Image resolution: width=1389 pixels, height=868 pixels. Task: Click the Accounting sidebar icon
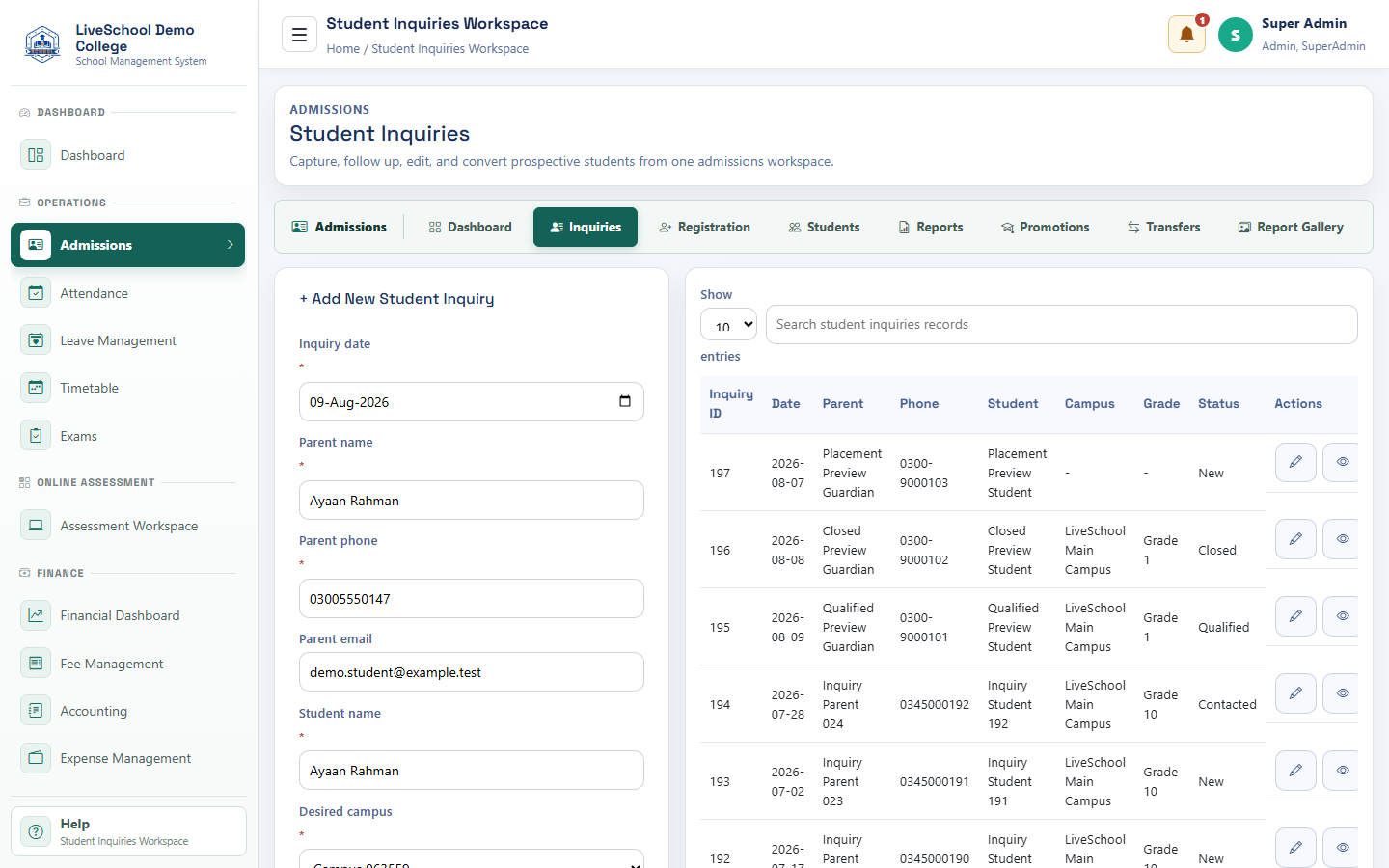36,711
